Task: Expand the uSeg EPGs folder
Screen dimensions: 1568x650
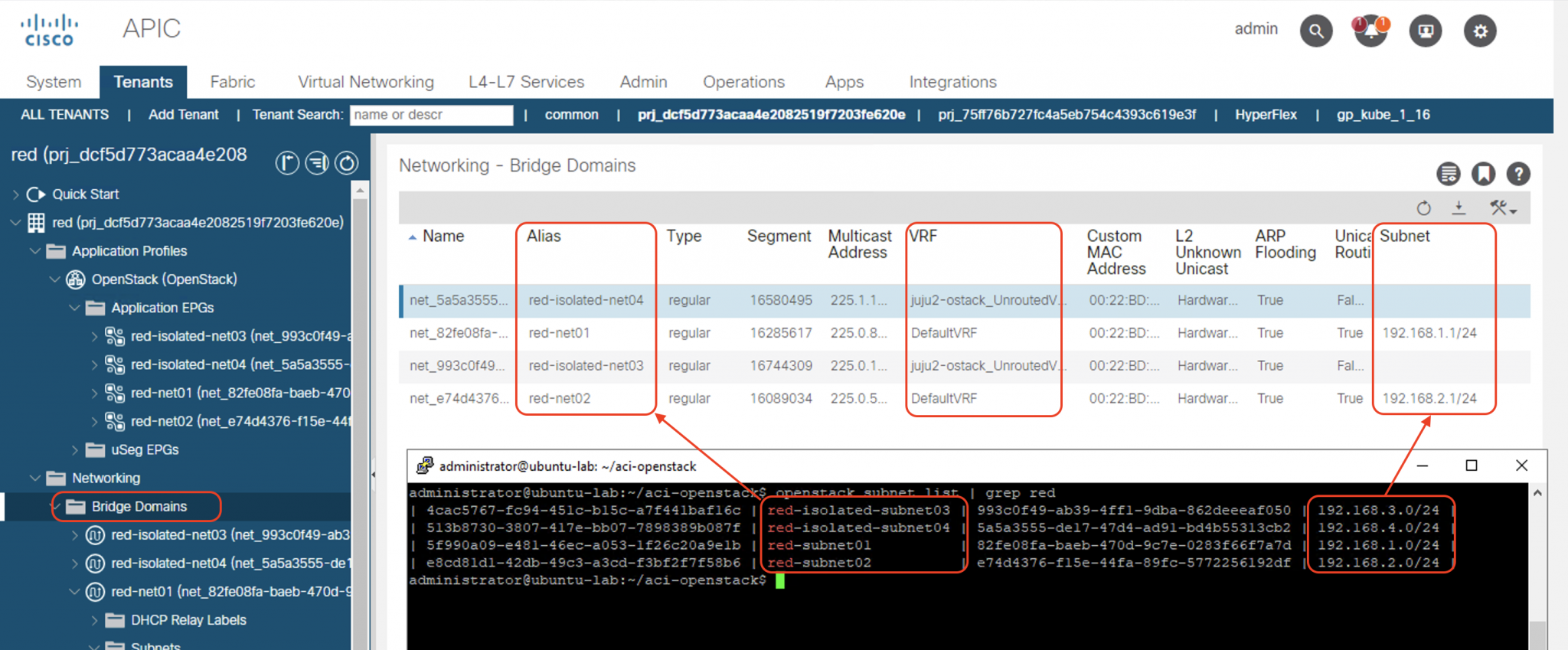Action: pos(75,449)
